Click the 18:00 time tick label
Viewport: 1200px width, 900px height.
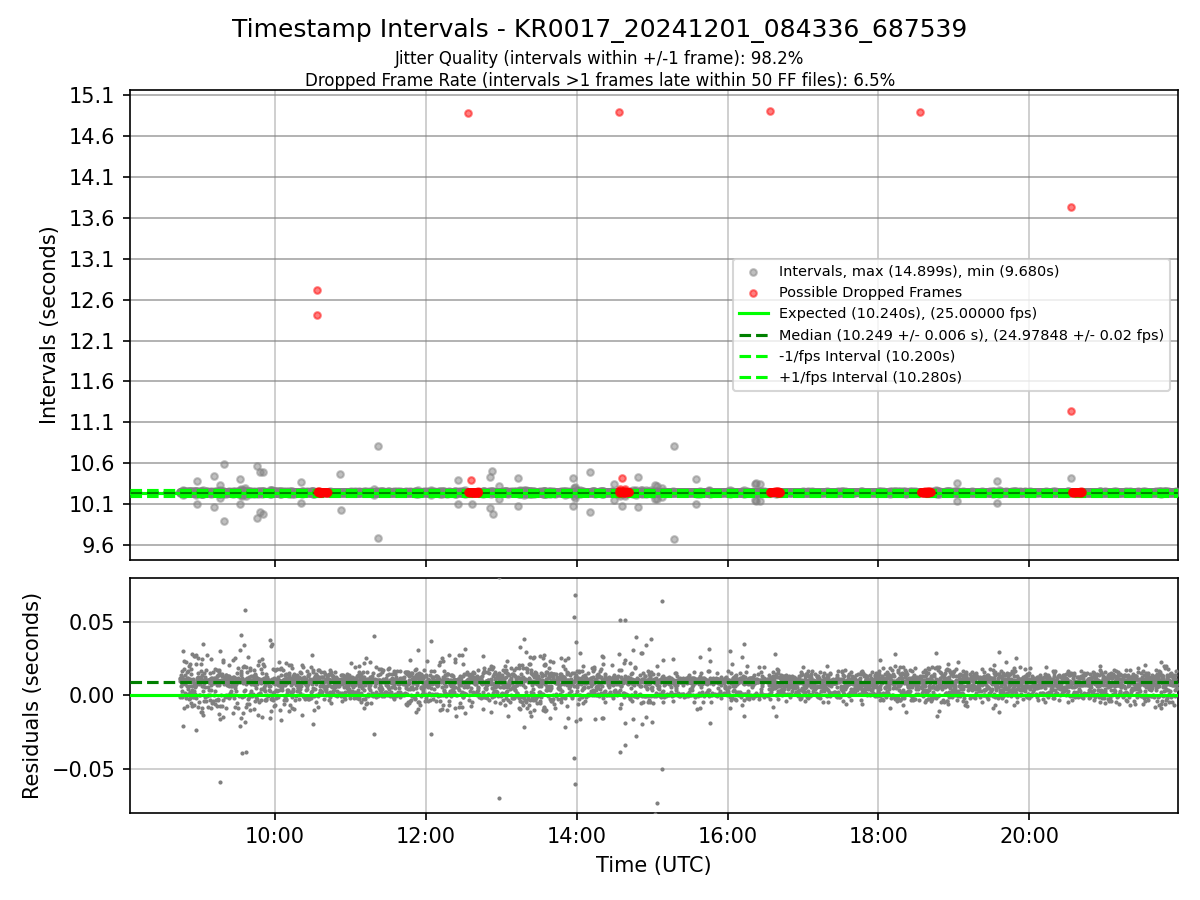tap(879, 835)
